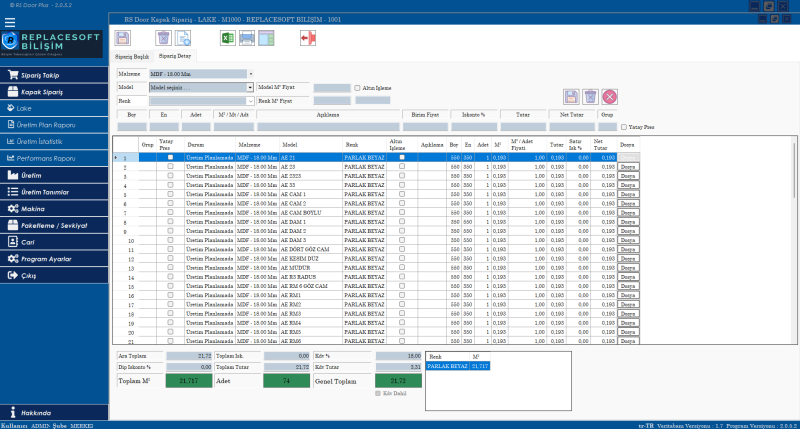The image size is (800, 429).
Task: Click Çıkış in the sidebar
Action: tap(54, 275)
